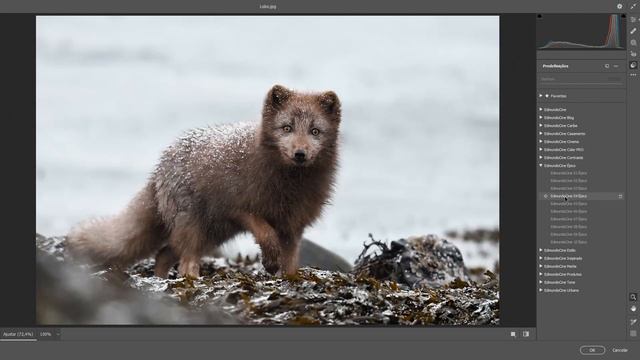Expand the Favoritos preset group
The height and width of the screenshot is (360, 640).
click(541, 96)
